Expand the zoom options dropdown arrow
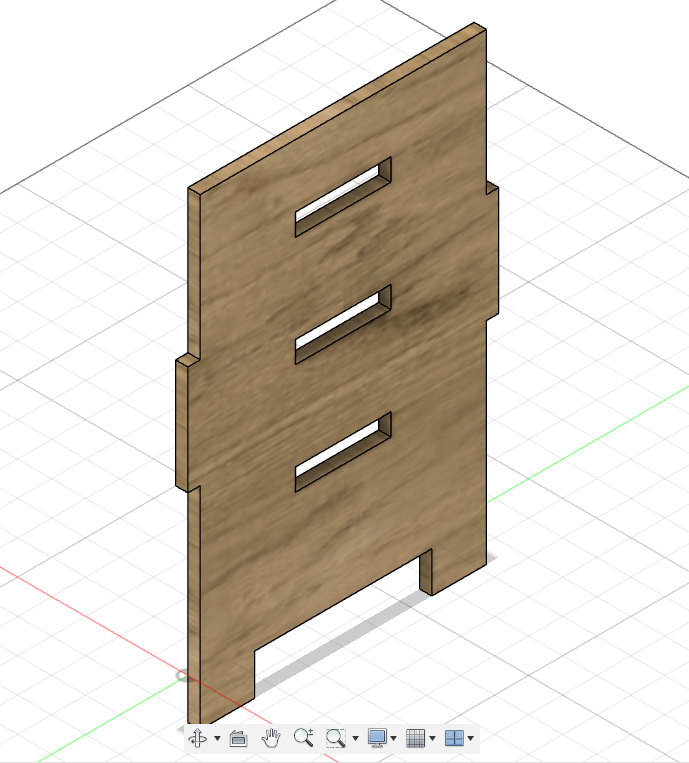689x763 pixels. [355, 739]
